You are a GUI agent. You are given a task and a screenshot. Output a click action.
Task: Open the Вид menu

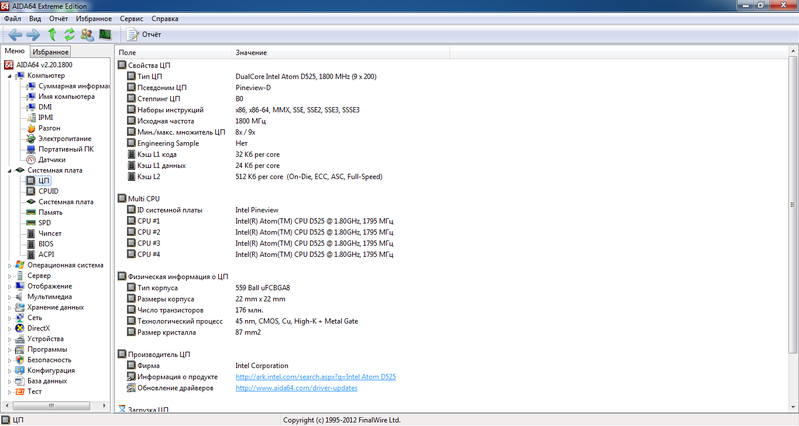click(35, 18)
